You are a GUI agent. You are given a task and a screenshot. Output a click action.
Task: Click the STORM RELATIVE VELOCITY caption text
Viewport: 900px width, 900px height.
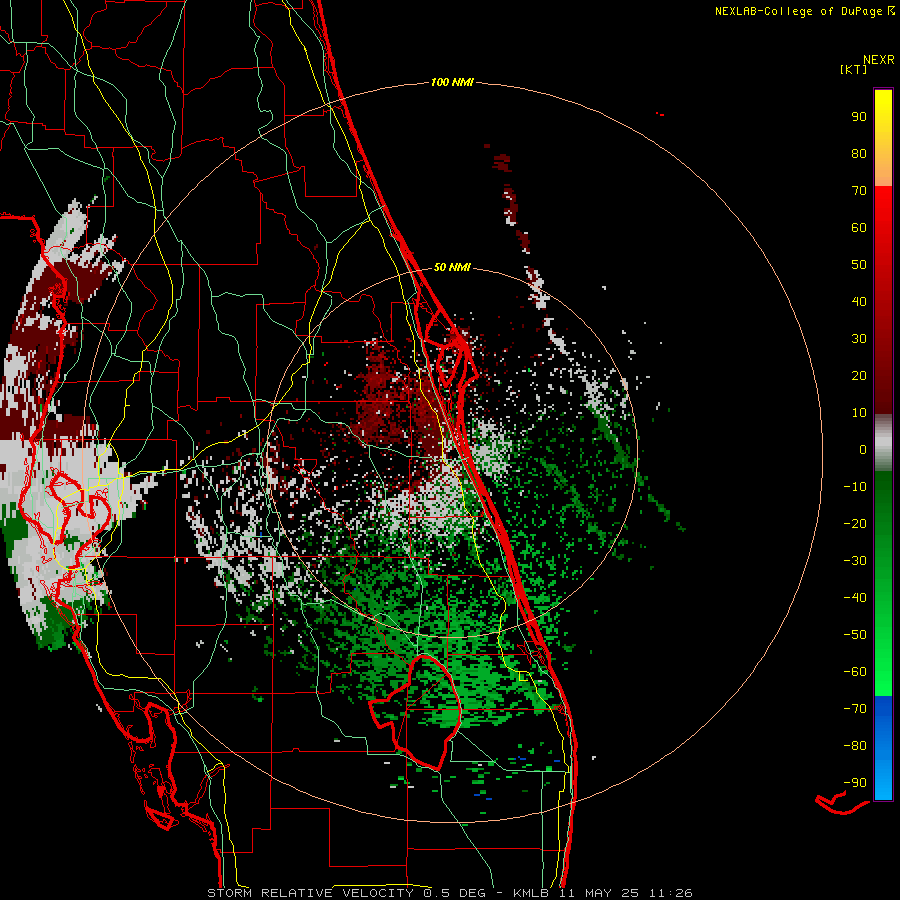click(x=310, y=893)
